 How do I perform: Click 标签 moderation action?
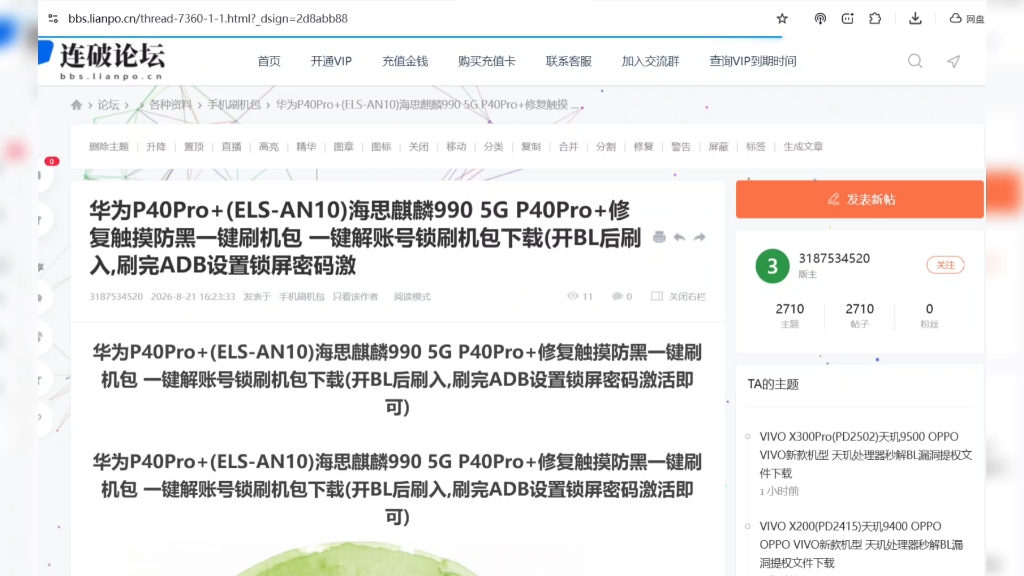click(756, 147)
